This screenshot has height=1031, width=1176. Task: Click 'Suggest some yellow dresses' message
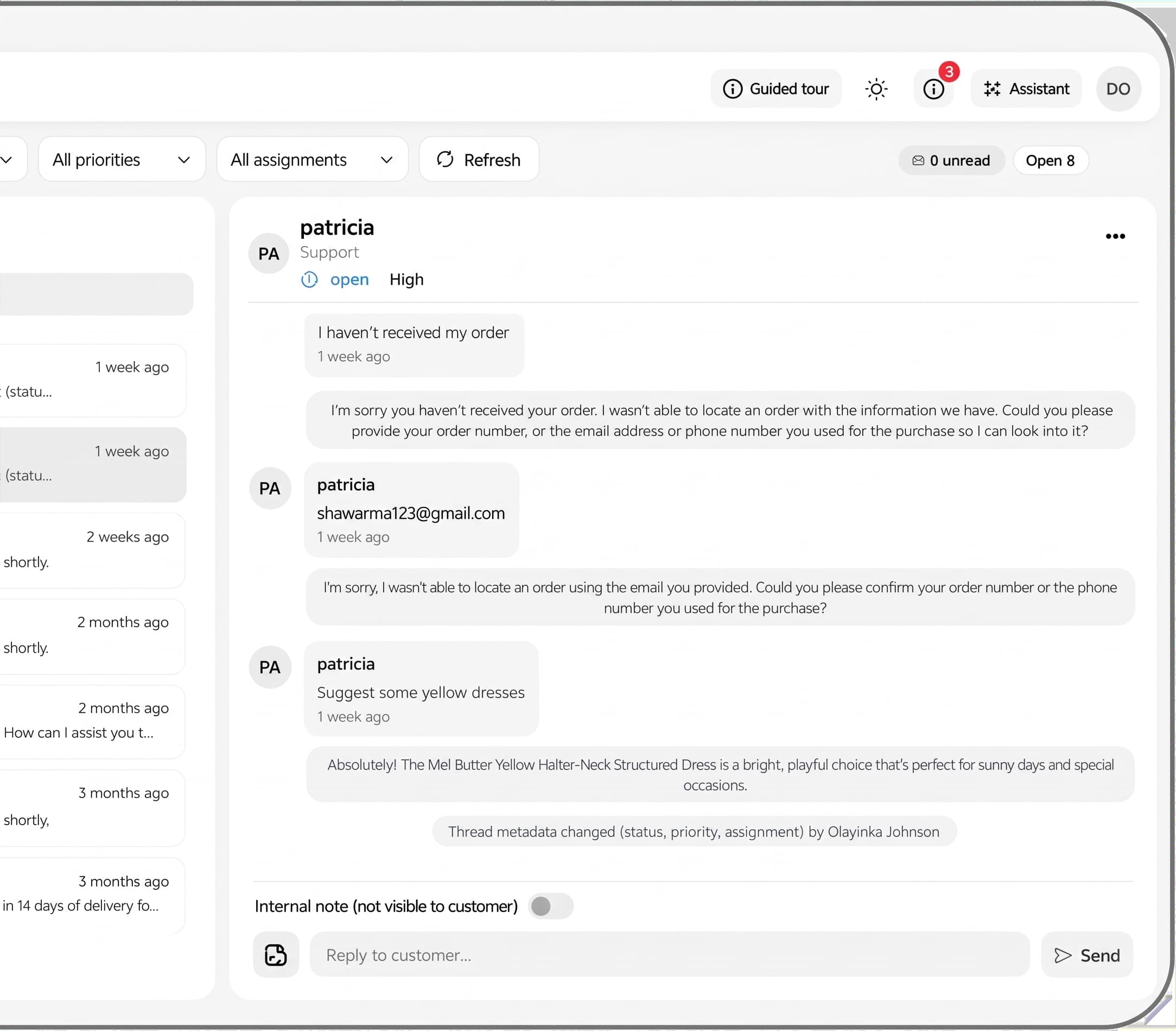(421, 688)
